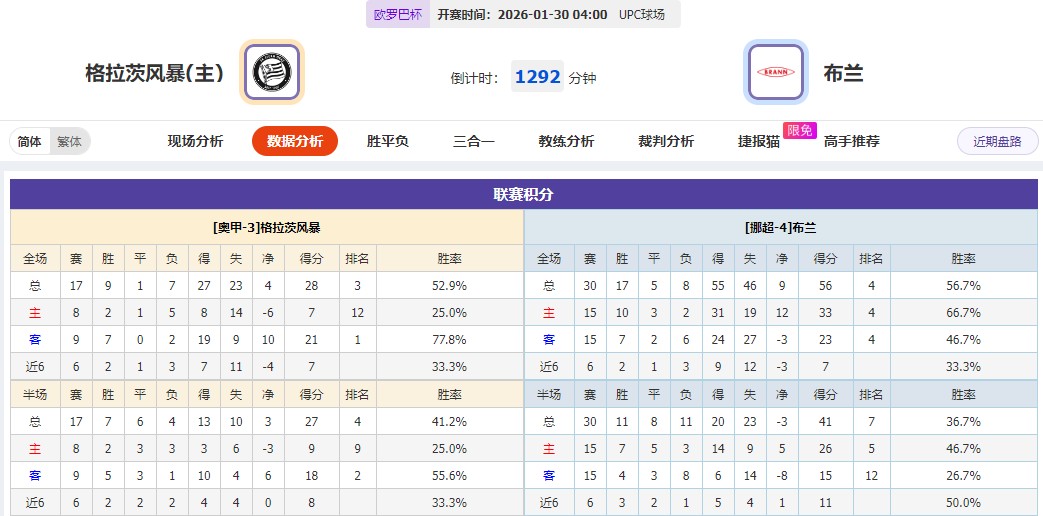
Task: Click 得分 value 56 in Brann total row
Action: [825, 286]
